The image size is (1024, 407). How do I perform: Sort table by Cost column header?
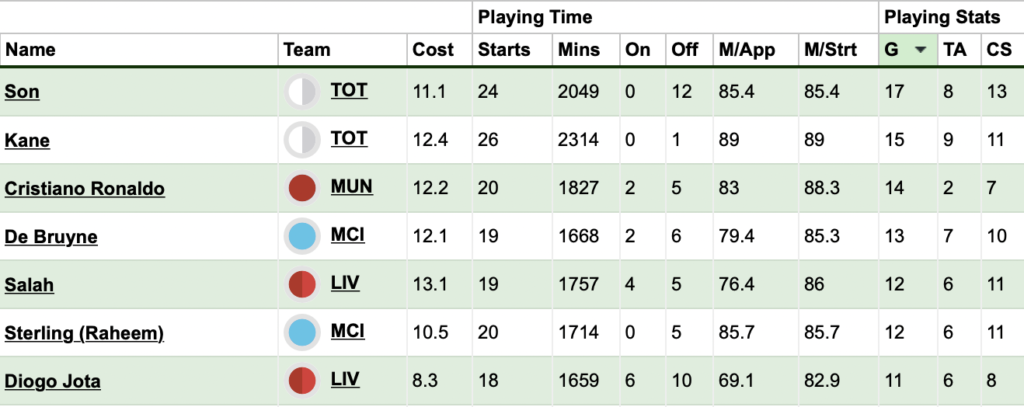[x=433, y=50]
